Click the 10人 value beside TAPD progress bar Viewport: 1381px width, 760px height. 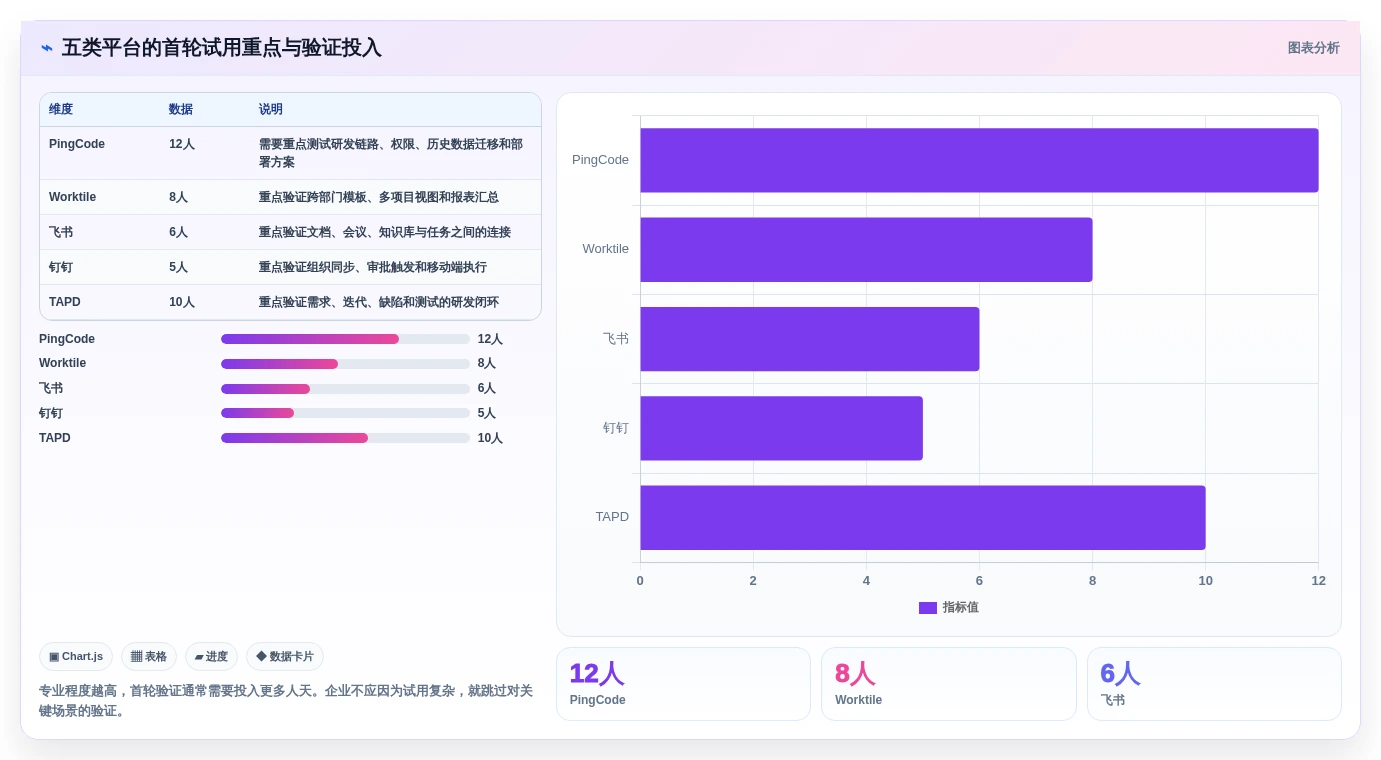click(490, 438)
